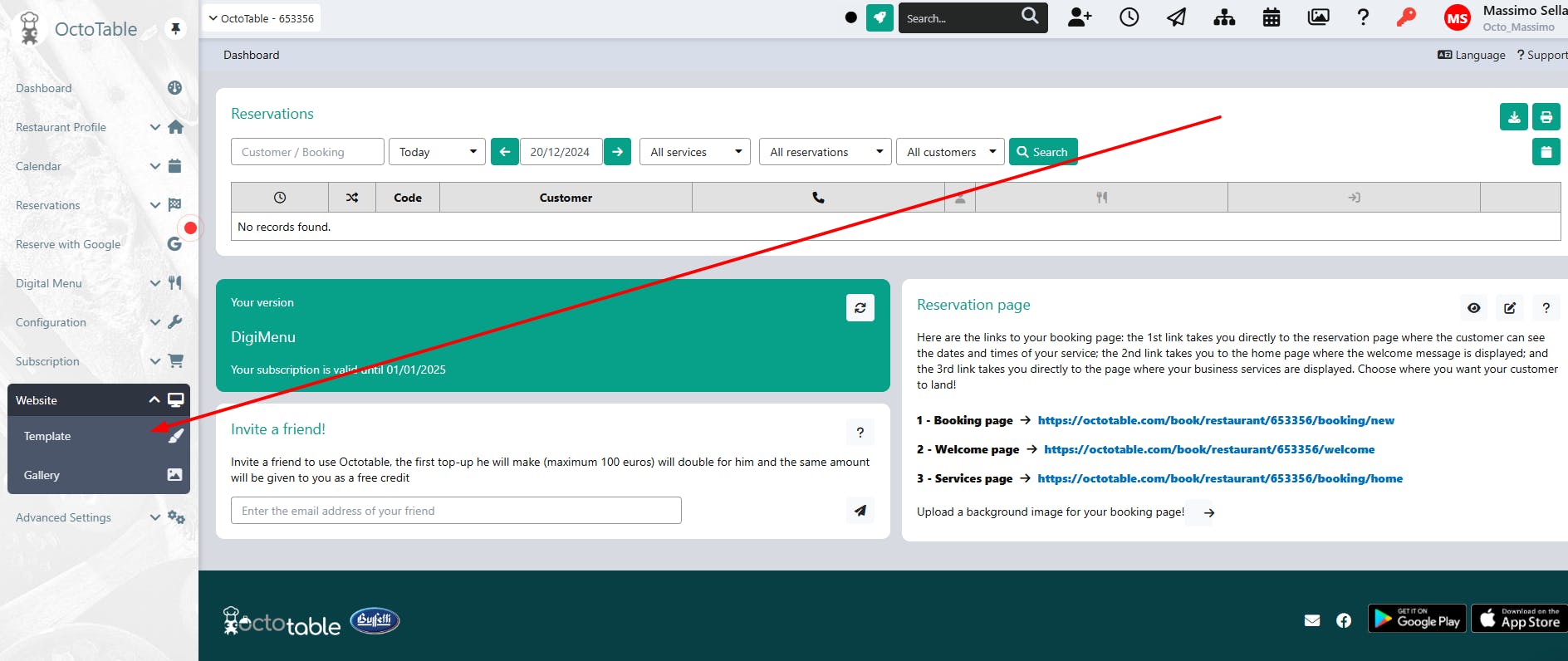This screenshot has height=661, width=1568.
Task: Open the Language selector link
Action: (1472, 55)
